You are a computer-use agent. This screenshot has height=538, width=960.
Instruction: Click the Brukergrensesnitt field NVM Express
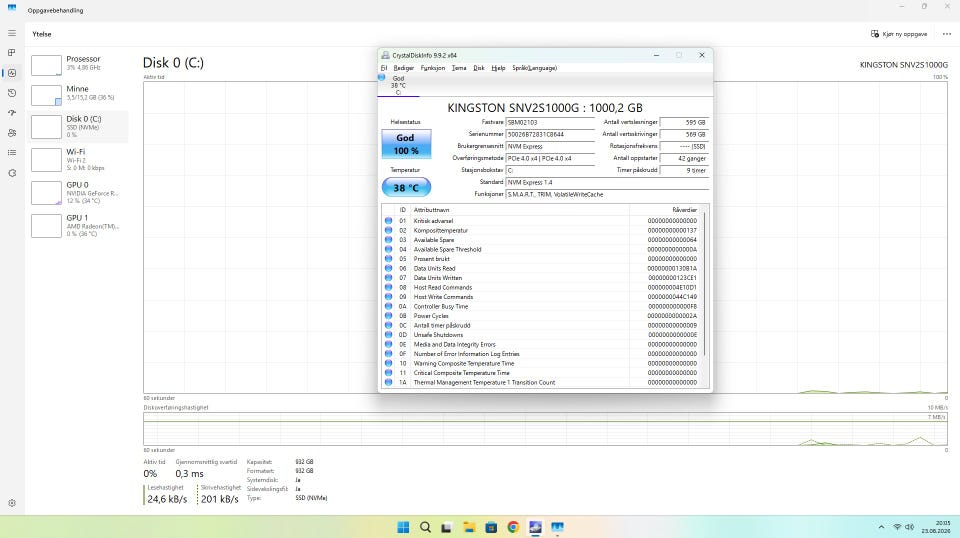click(550, 146)
